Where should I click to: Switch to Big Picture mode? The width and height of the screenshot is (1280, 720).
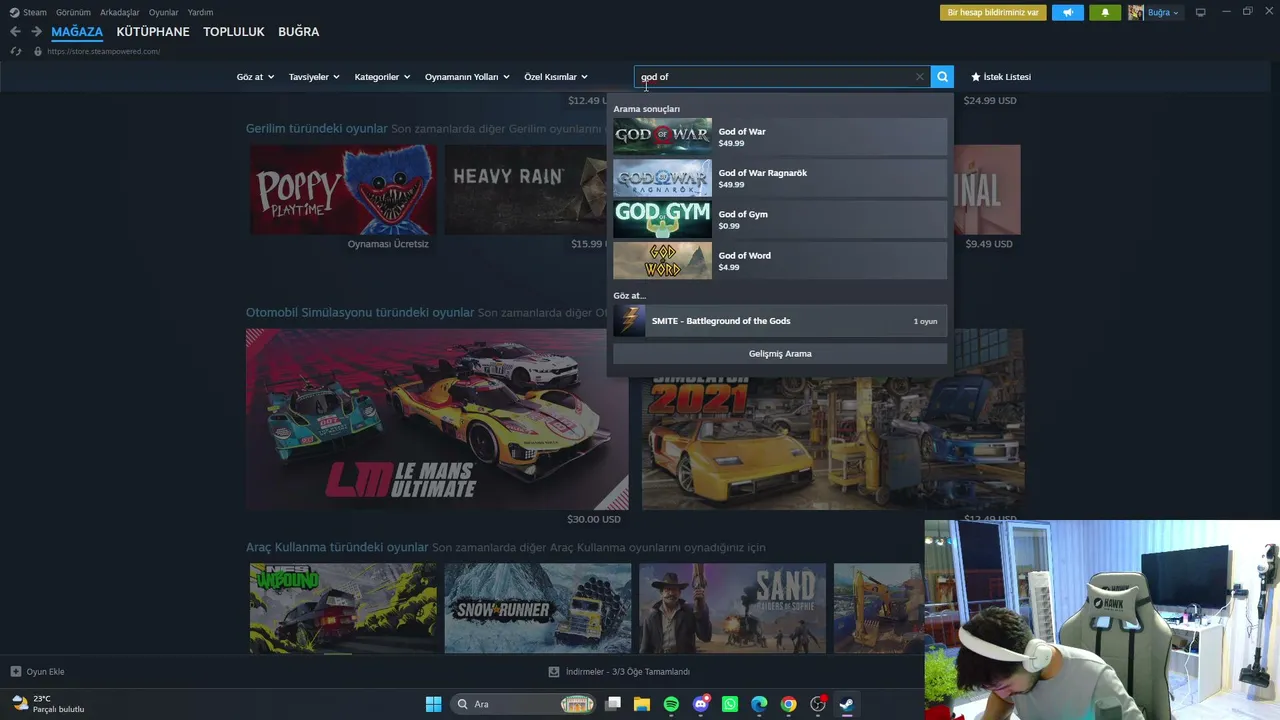pyautogui.click(x=1201, y=13)
